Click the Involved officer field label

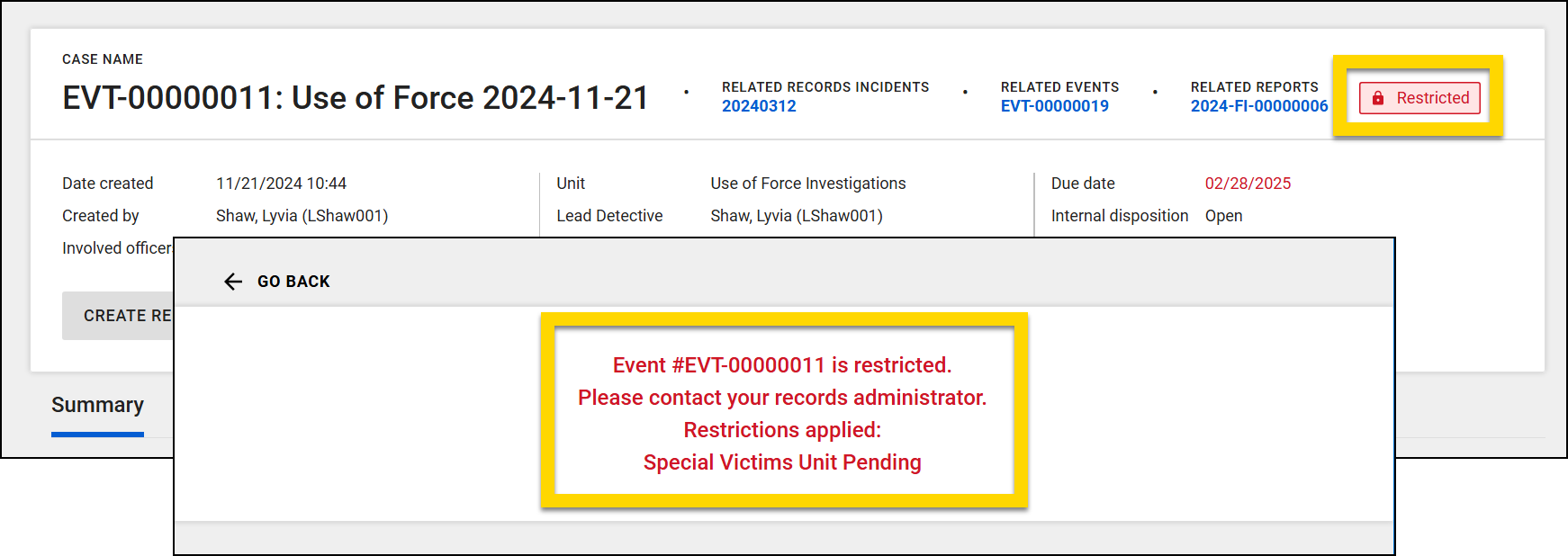click(x=118, y=248)
